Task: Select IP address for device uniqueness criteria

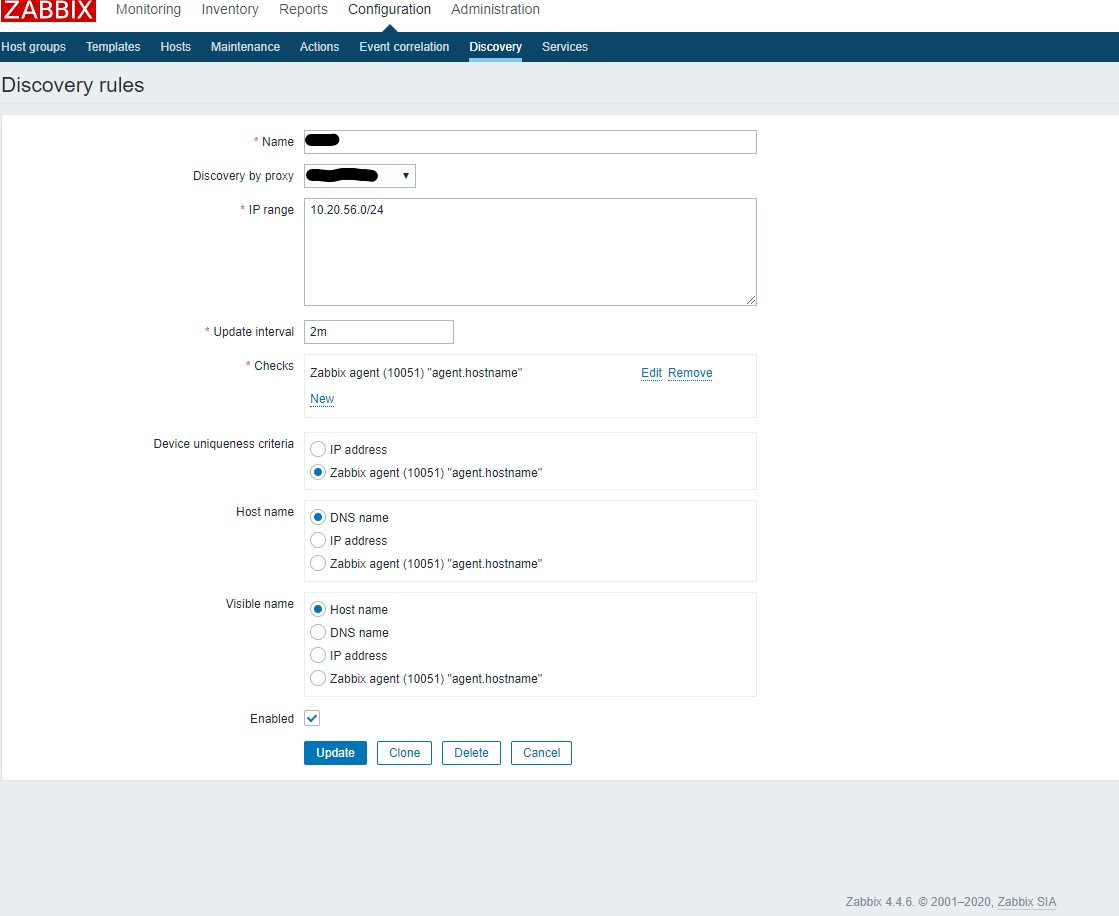Action: coord(318,449)
